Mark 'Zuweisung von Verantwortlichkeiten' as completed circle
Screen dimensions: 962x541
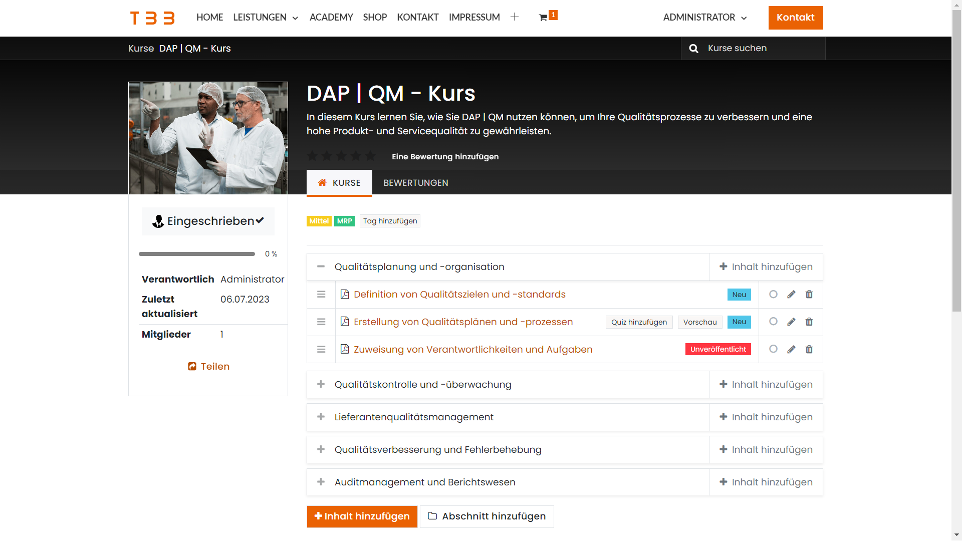(x=773, y=349)
